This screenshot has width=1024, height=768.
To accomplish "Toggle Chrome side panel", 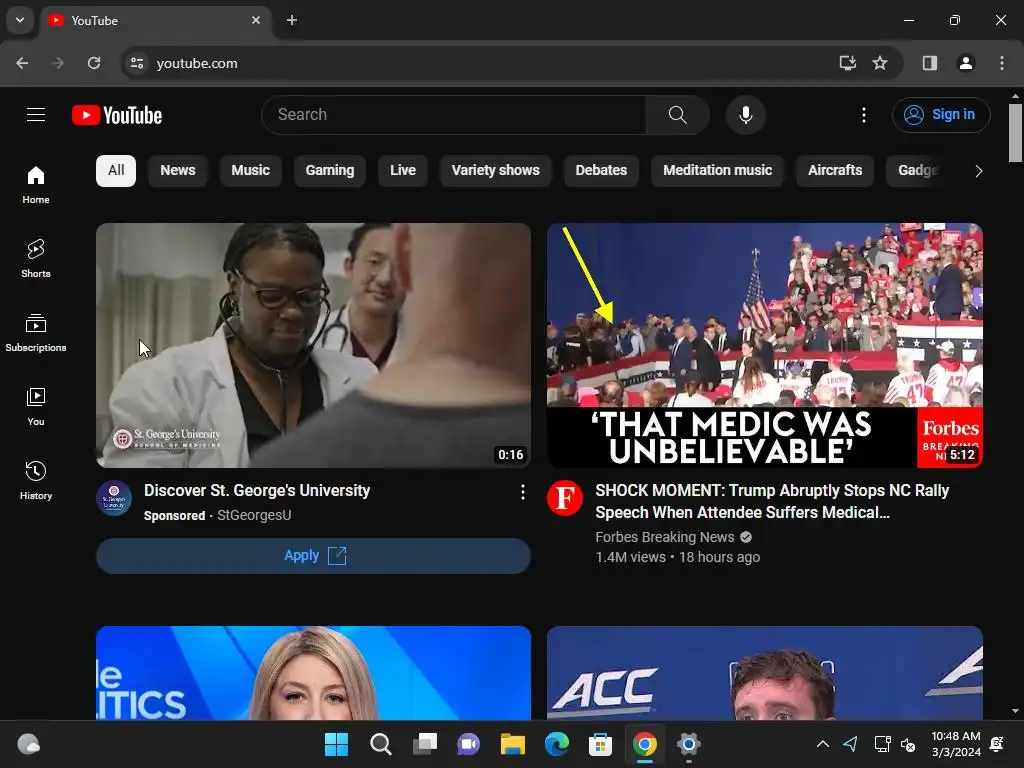I will [929, 63].
